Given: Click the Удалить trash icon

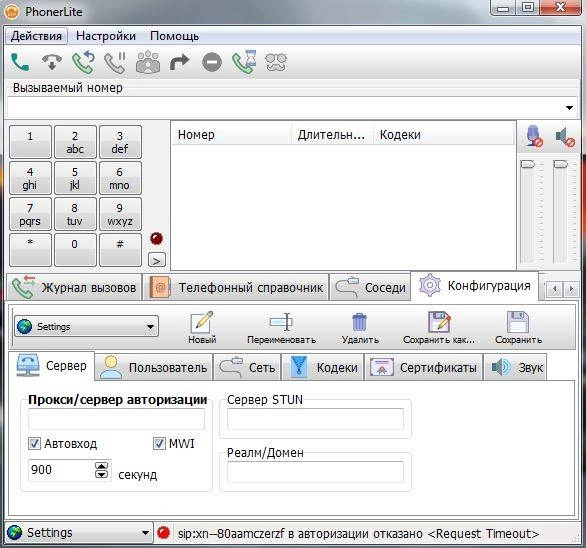Looking at the screenshot, I should pos(360,327).
